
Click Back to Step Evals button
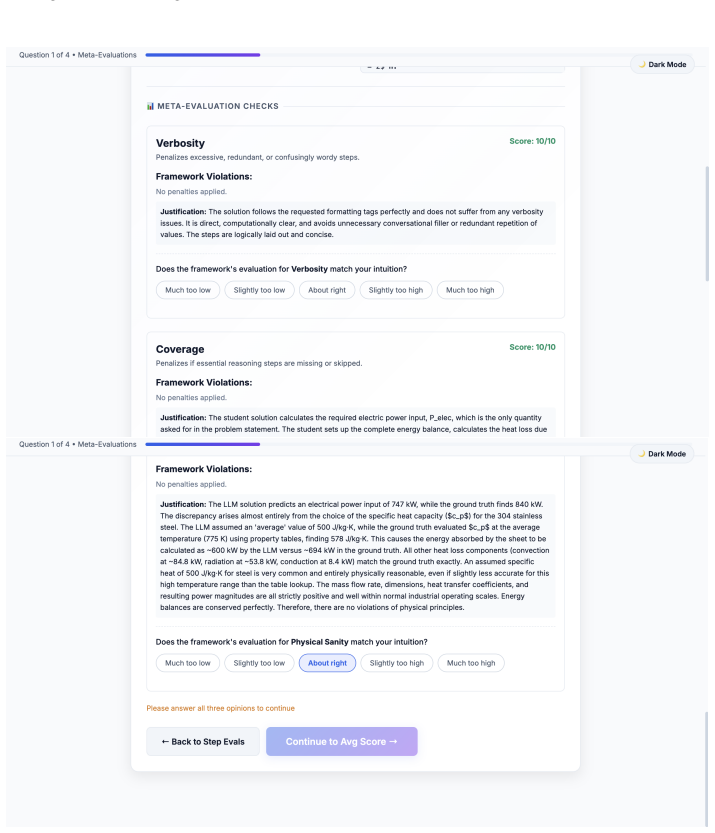click(203, 742)
